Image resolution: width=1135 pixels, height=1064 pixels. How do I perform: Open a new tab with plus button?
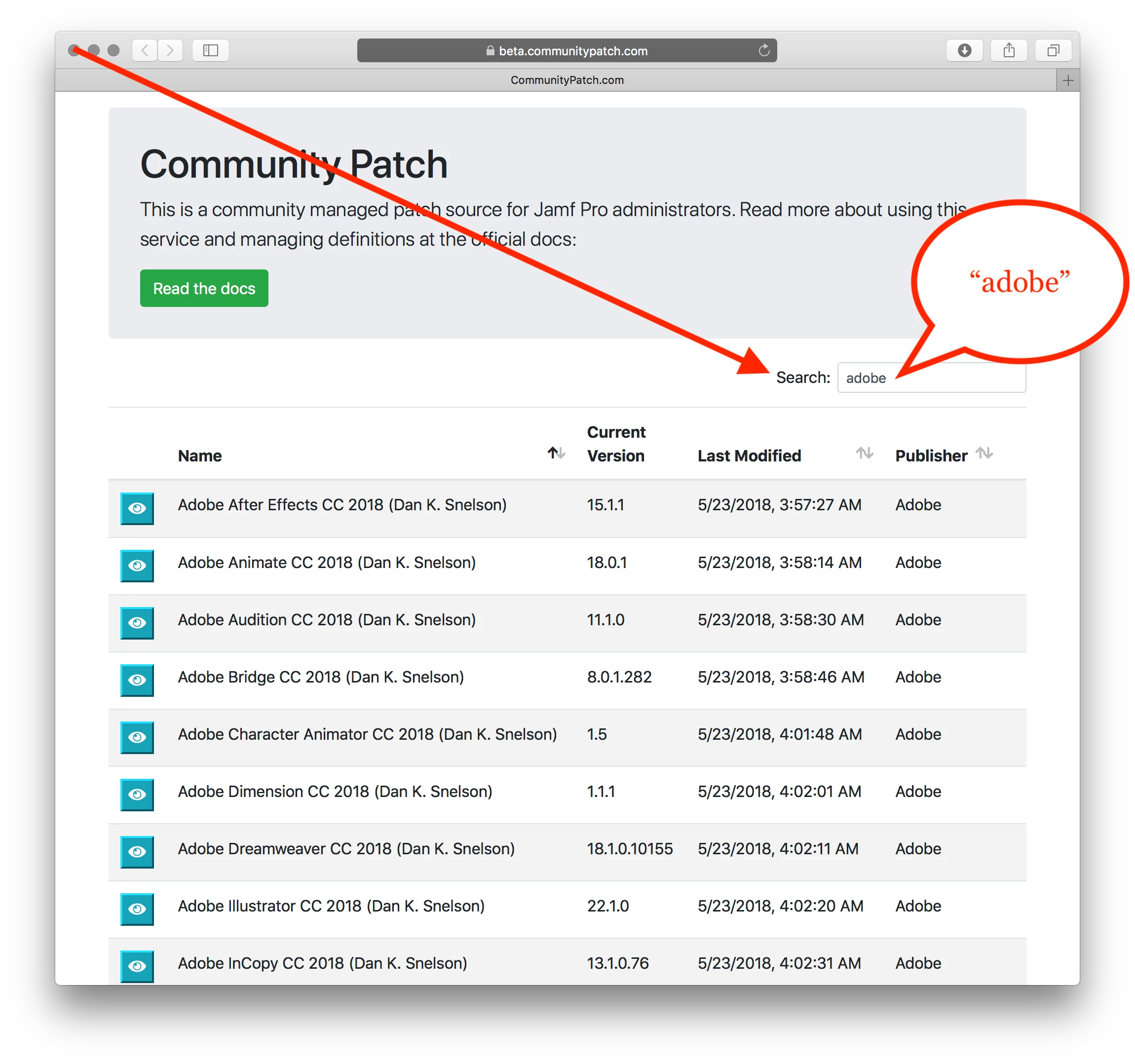pyautogui.click(x=1067, y=80)
